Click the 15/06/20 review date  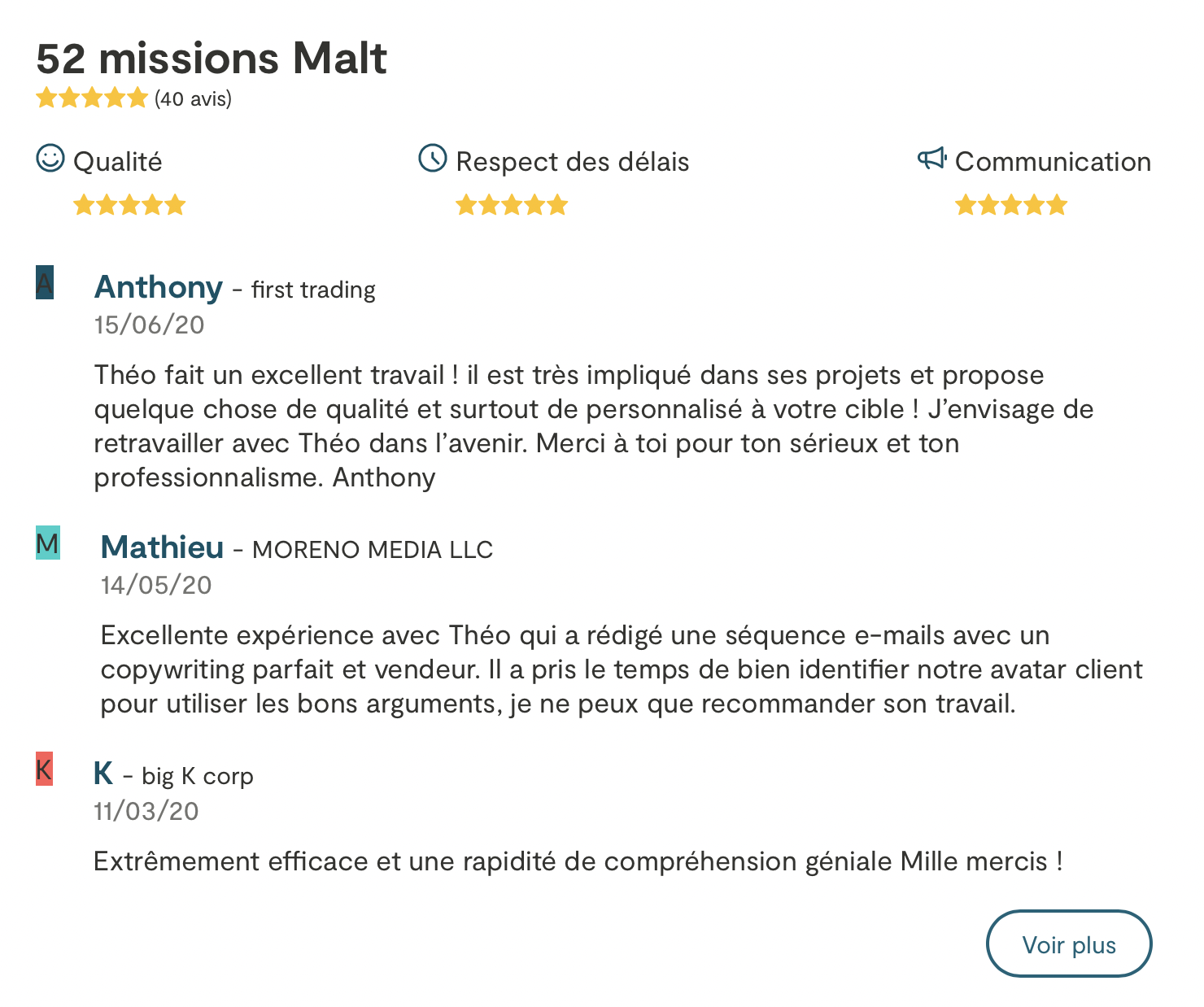click(150, 325)
